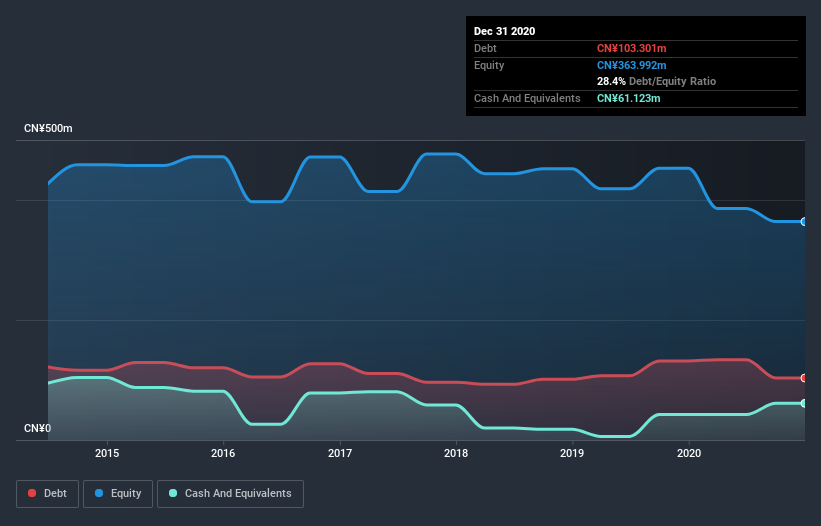The width and height of the screenshot is (821, 526).
Task: Click the Equity value CN¥363.992m
Action: [x=631, y=65]
